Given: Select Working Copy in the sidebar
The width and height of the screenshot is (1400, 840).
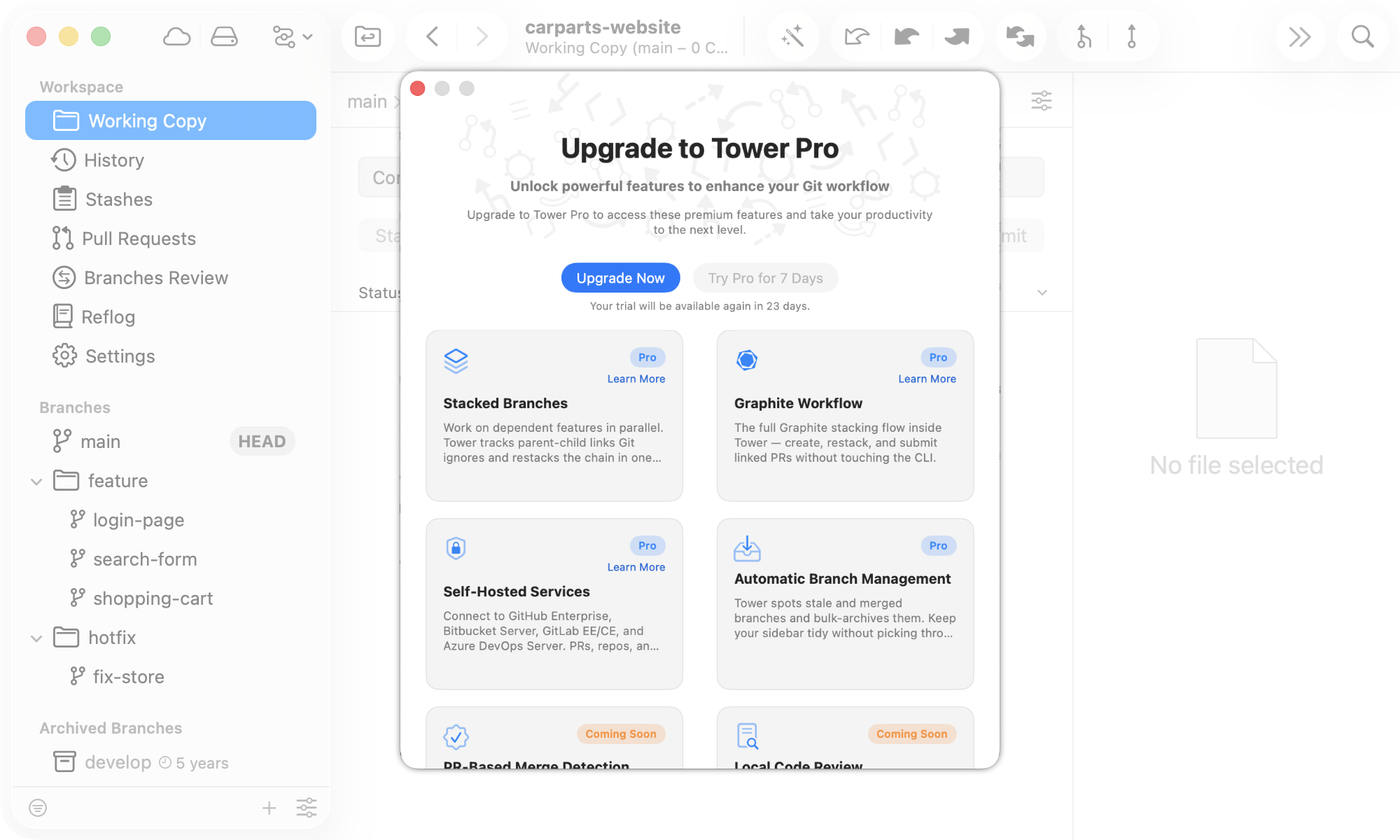Looking at the screenshot, I should (x=171, y=120).
